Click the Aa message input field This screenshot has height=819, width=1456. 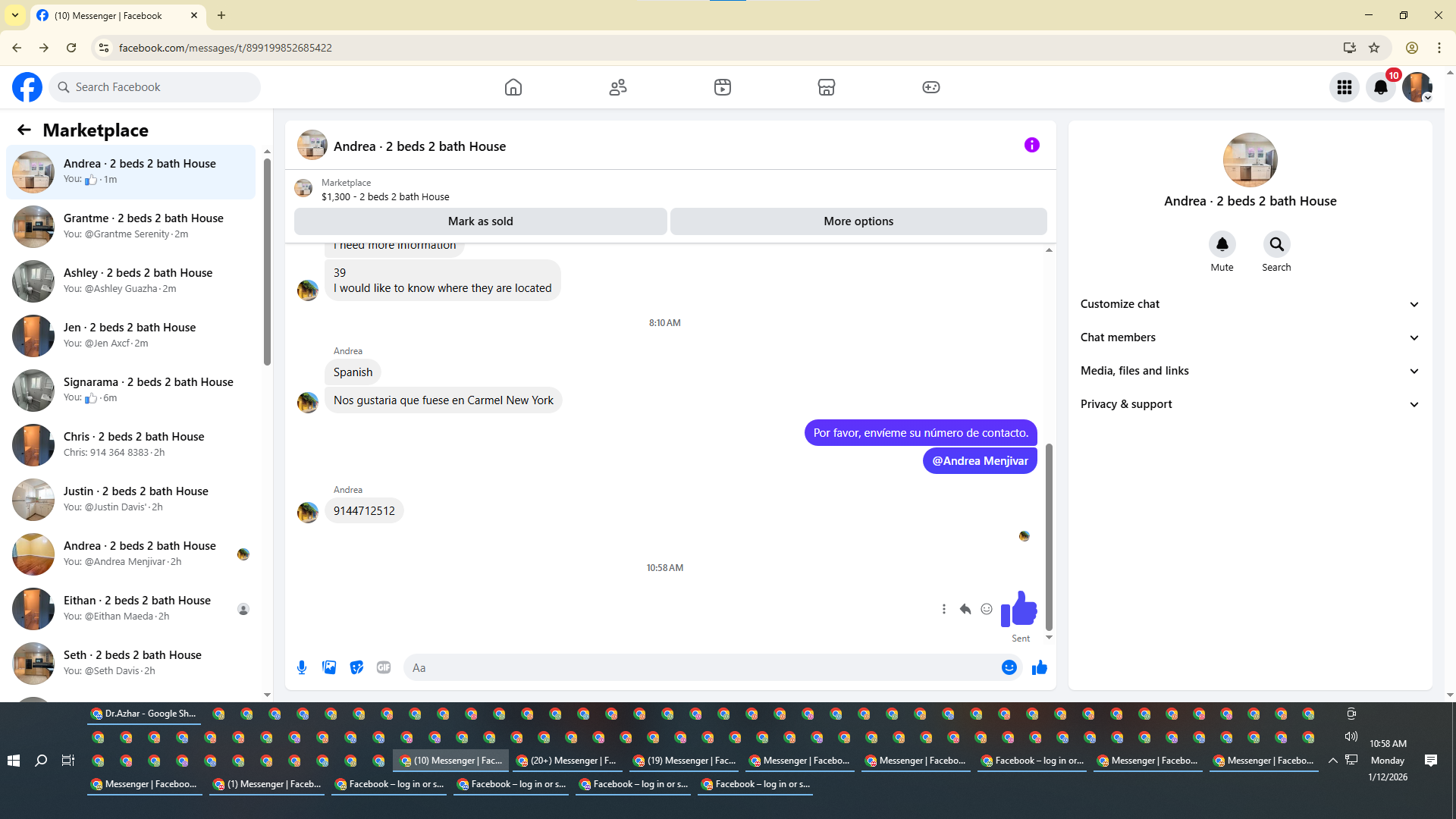pyautogui.click(x=698, y=667)
